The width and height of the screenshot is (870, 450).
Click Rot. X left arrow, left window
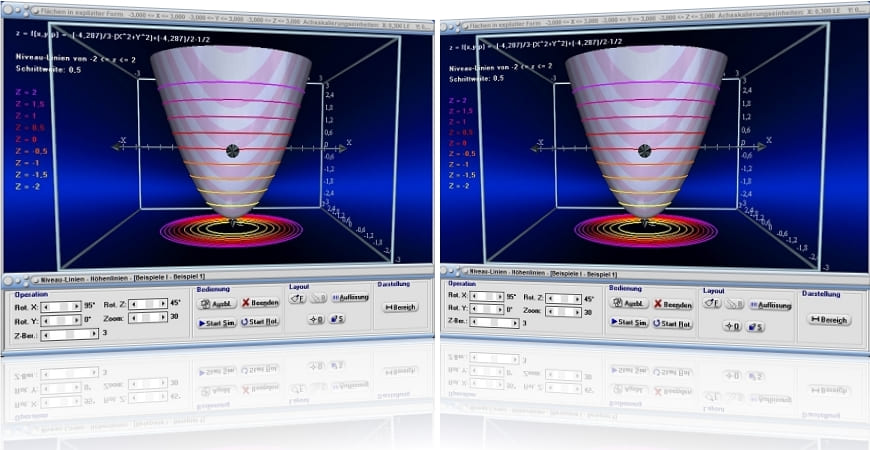45,306
